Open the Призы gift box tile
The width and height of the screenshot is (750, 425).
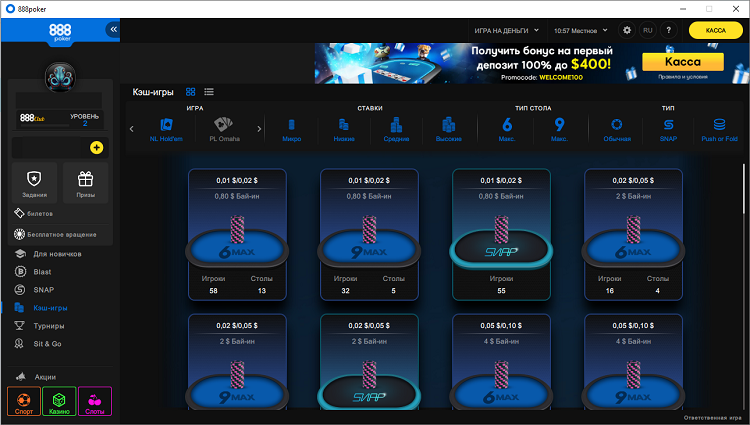(85, 183)
